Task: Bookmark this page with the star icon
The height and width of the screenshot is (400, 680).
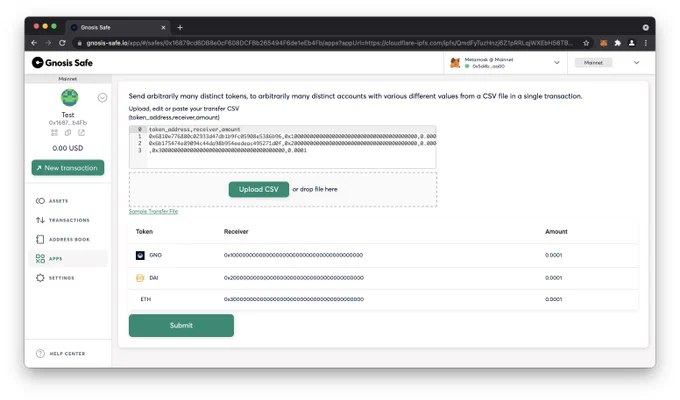Action: (x=586, y=43)
